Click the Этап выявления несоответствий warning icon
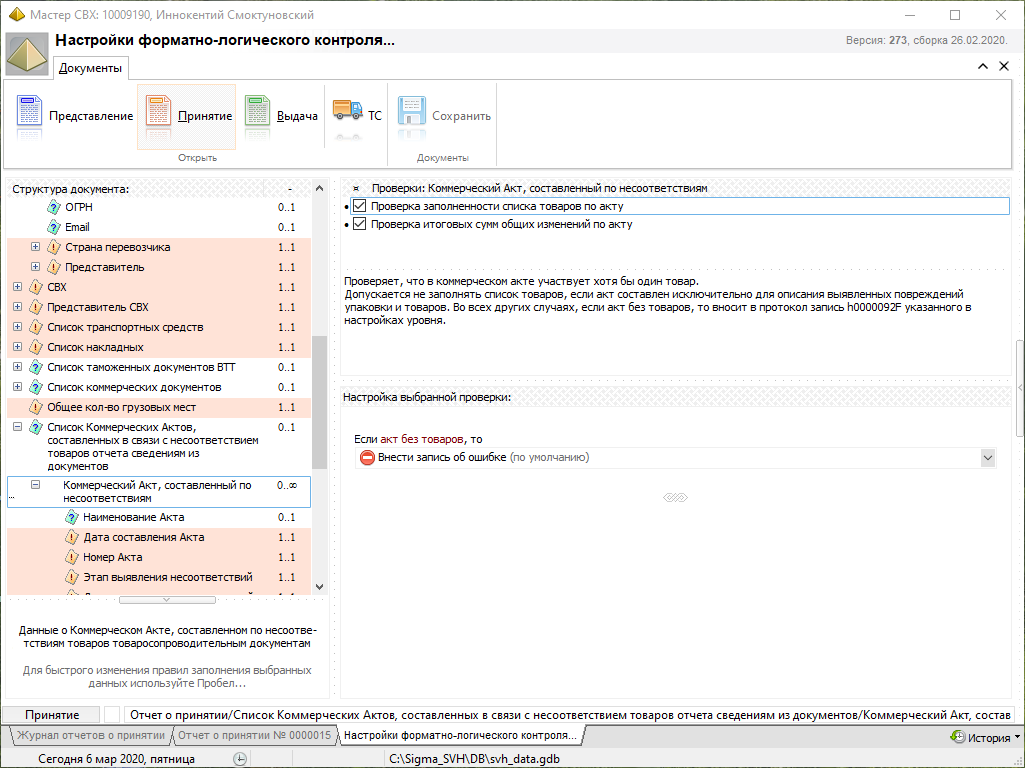The image size is (1025, 768). (x=72, y=578)
